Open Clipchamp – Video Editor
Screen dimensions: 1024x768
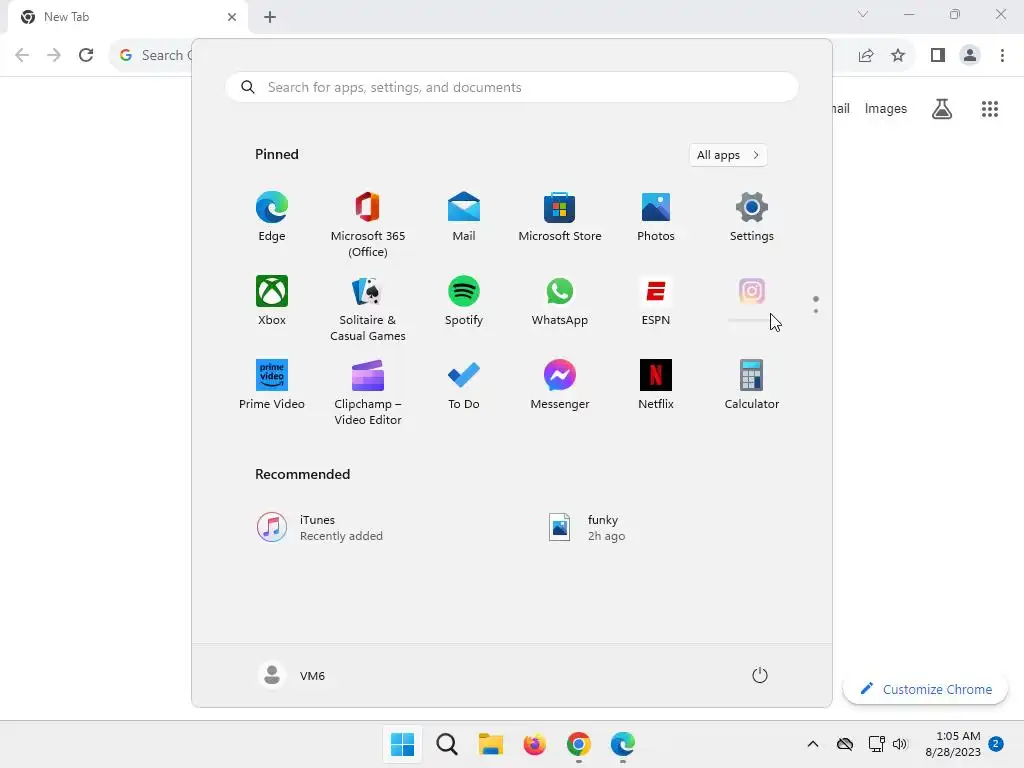[368, 392]
